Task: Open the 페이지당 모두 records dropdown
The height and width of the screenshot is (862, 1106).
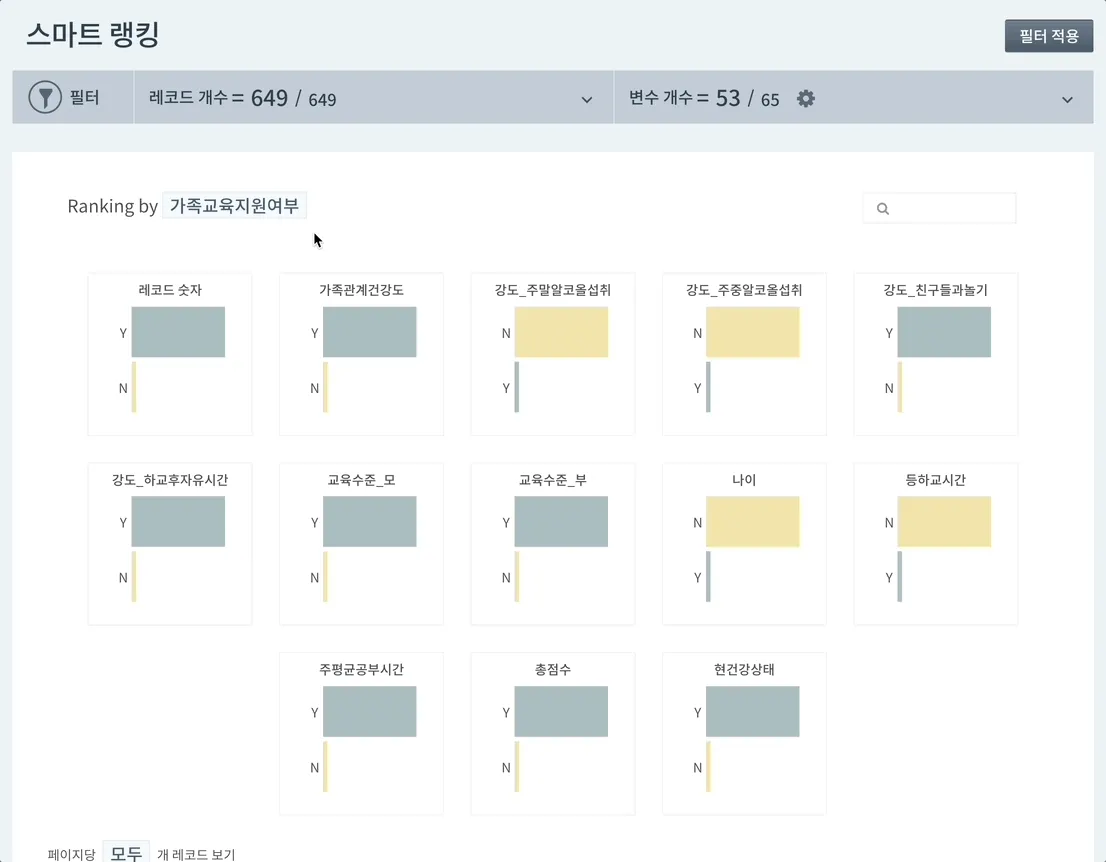Action: pos(126,853)
